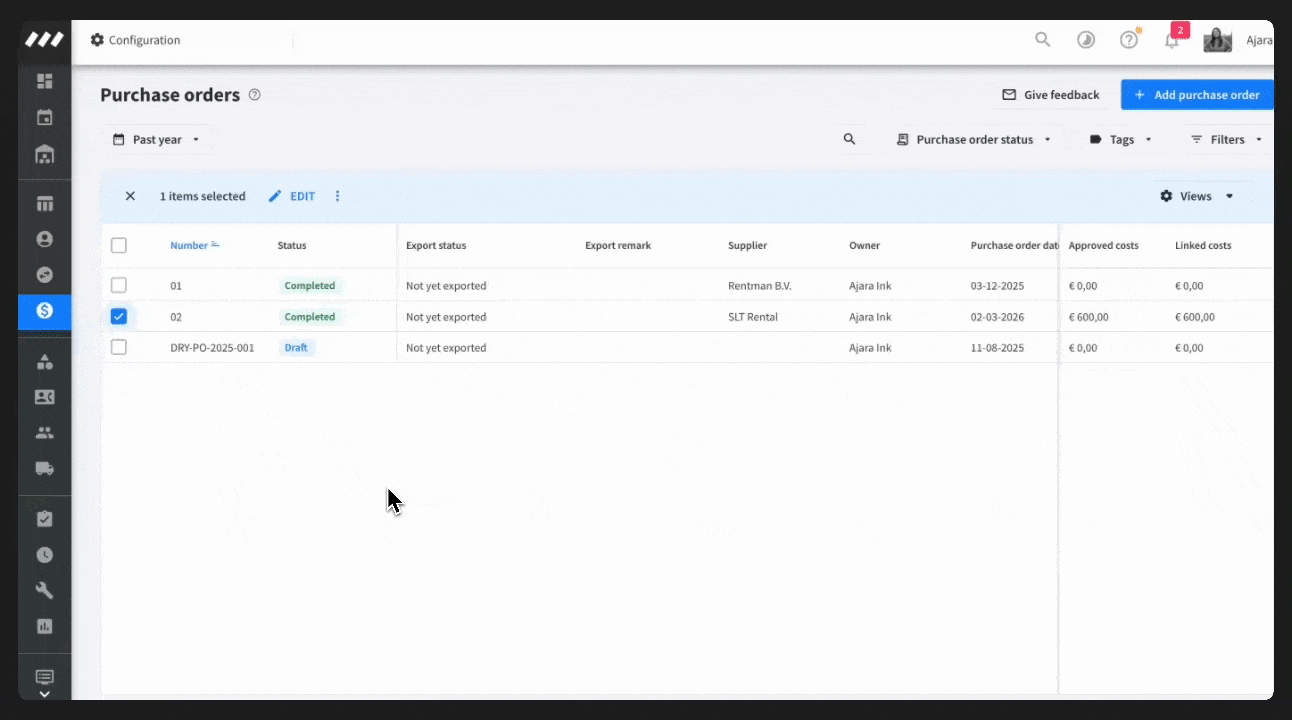Open the clock icon in the sidebar
The image size is (1292, 720).
click(x=44, y=555)
